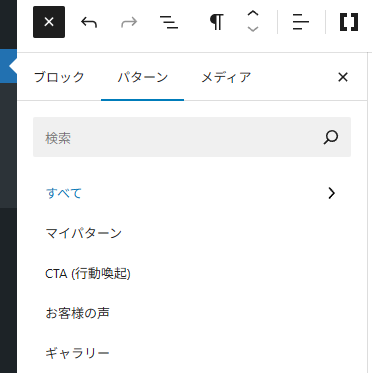Open the text alignment options
Viewport: 372px width, 373px height.
point(301,22)
